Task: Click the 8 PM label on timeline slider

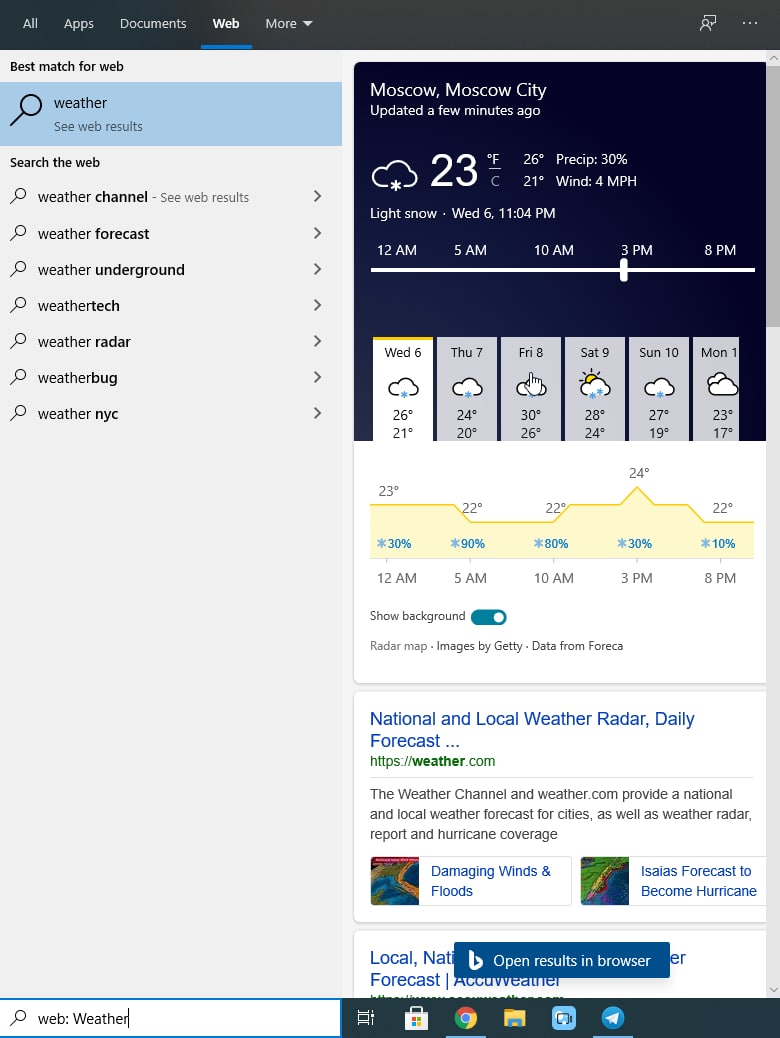Action: click(x=720, y=250)
